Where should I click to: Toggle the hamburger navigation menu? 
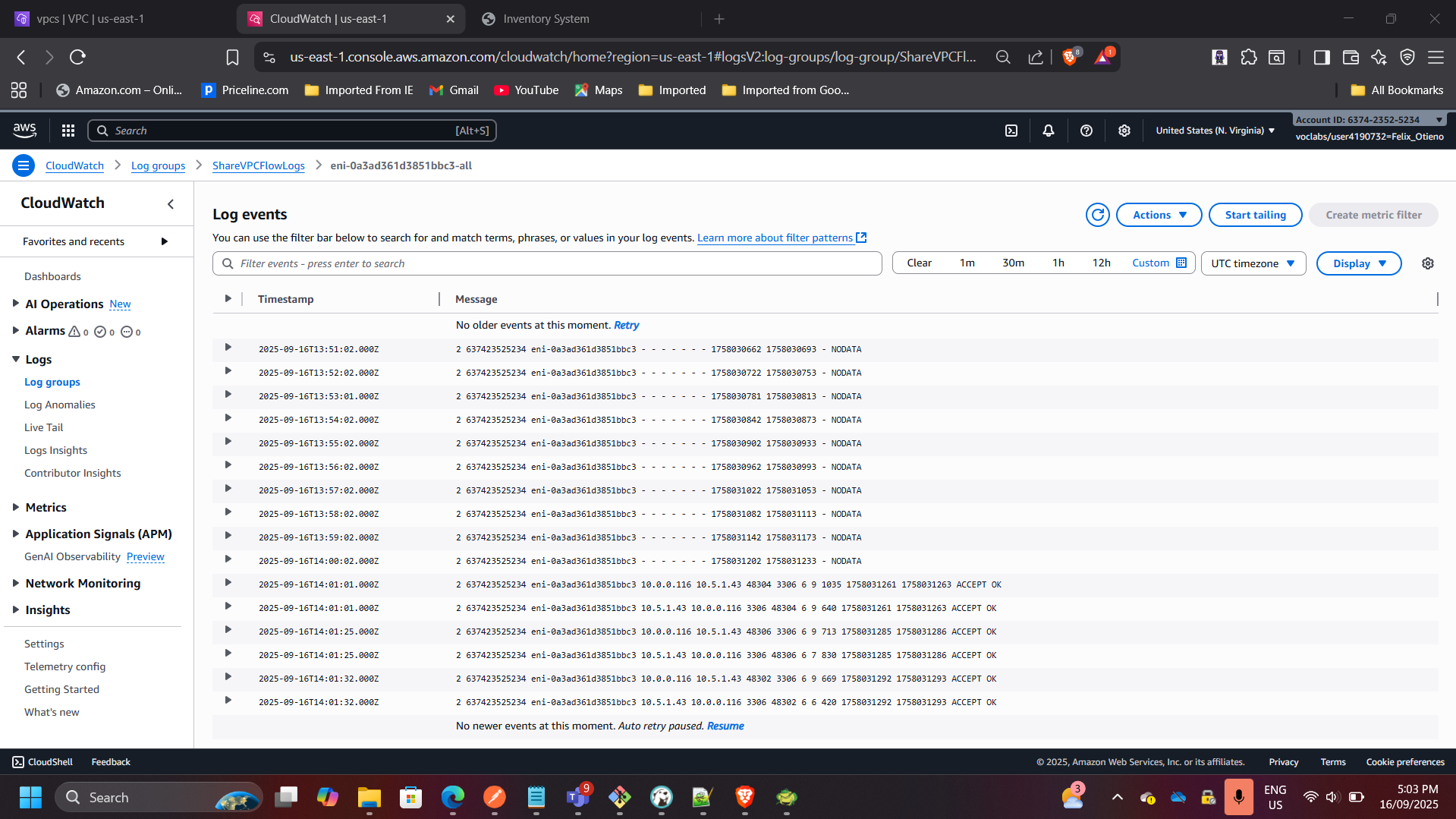[24, 165]
